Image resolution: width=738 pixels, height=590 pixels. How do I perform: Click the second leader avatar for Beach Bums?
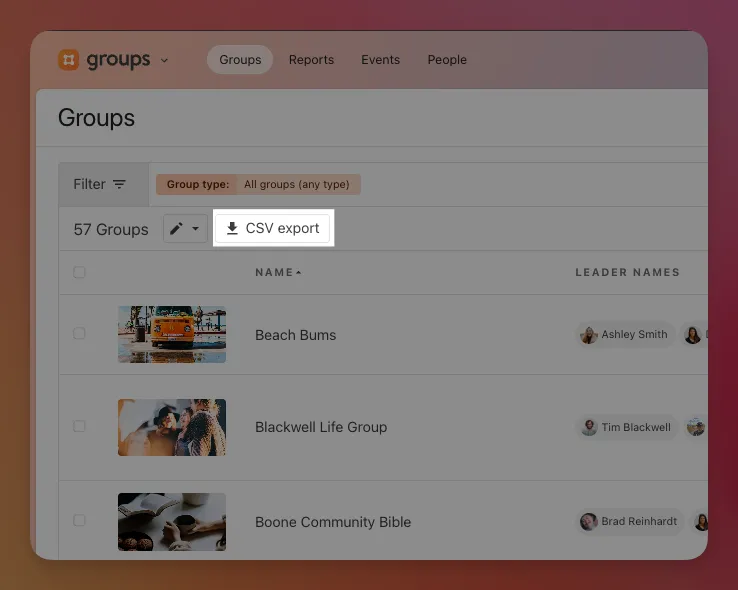pos(693,335)
